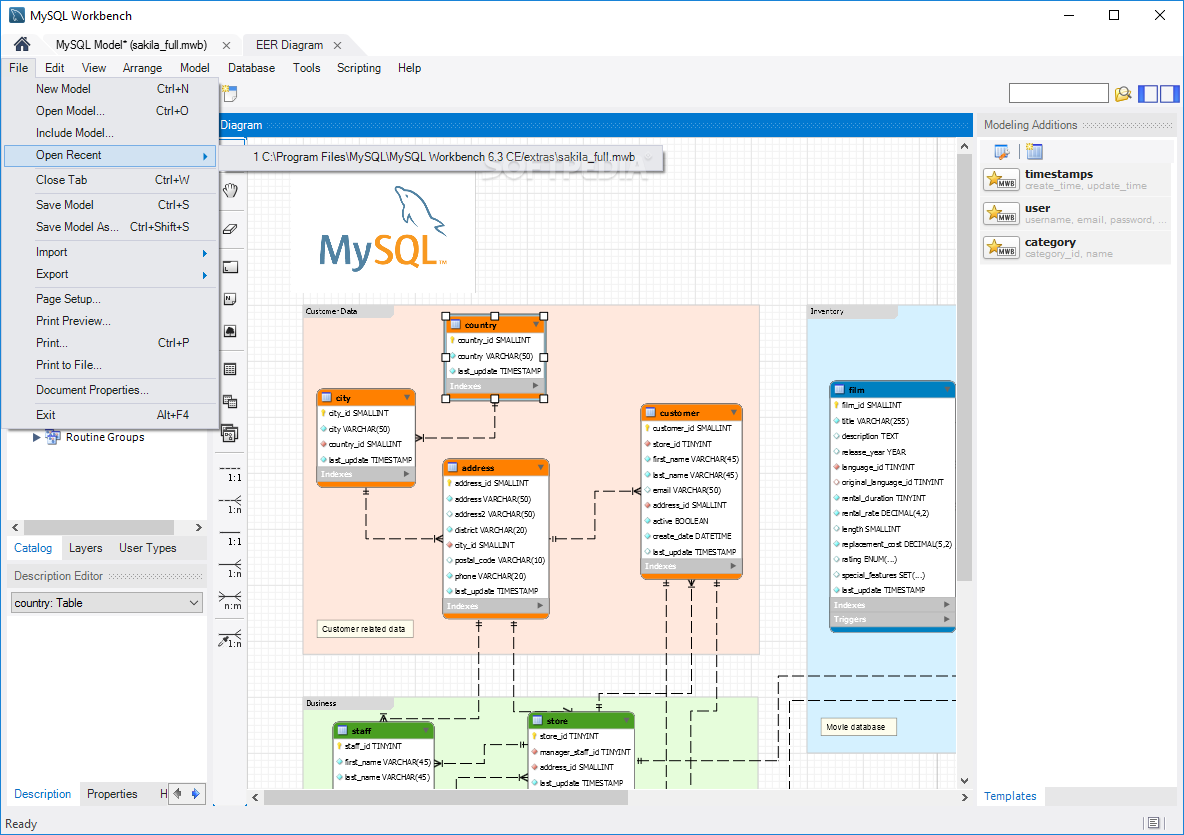Pick the Place New Note tool

229,298
